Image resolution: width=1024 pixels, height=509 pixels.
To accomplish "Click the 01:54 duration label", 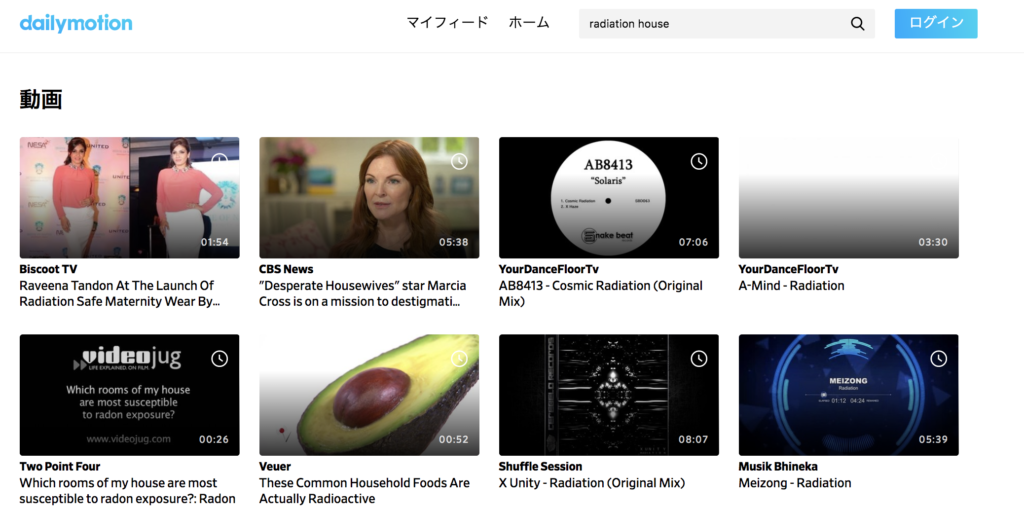I will 214,242.
